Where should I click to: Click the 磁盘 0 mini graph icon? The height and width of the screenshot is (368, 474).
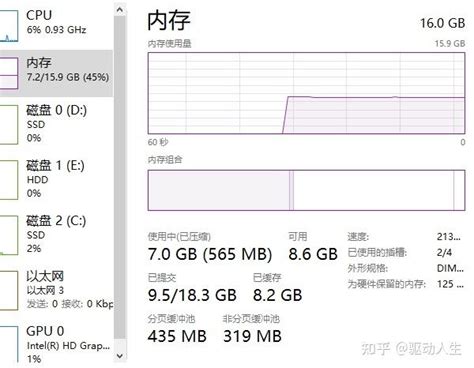point(9,125)
